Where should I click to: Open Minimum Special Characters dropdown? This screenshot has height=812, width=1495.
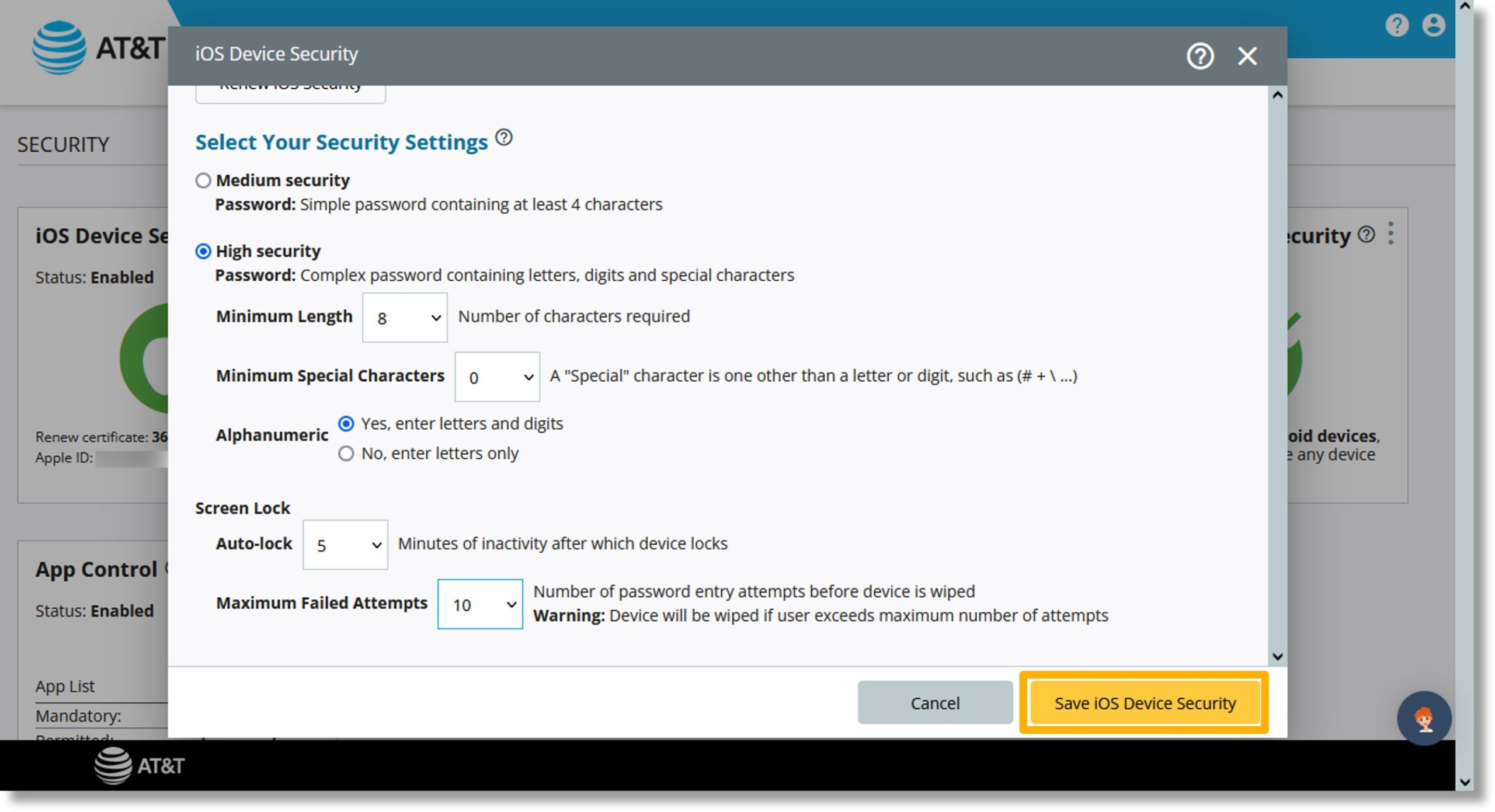pos(497,377)
